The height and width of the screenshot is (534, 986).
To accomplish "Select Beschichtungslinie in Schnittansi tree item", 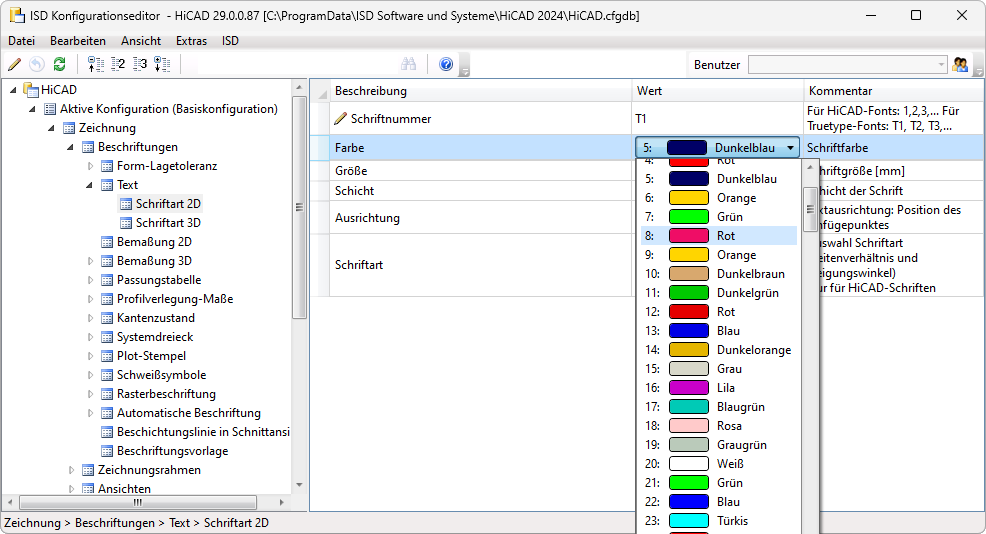I will (x=203, y=432).
